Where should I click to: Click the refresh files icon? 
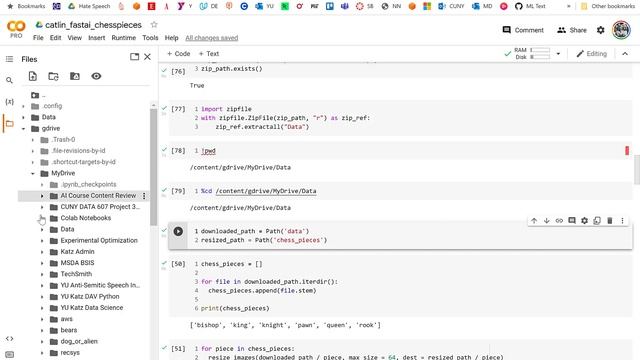(53, 76)
